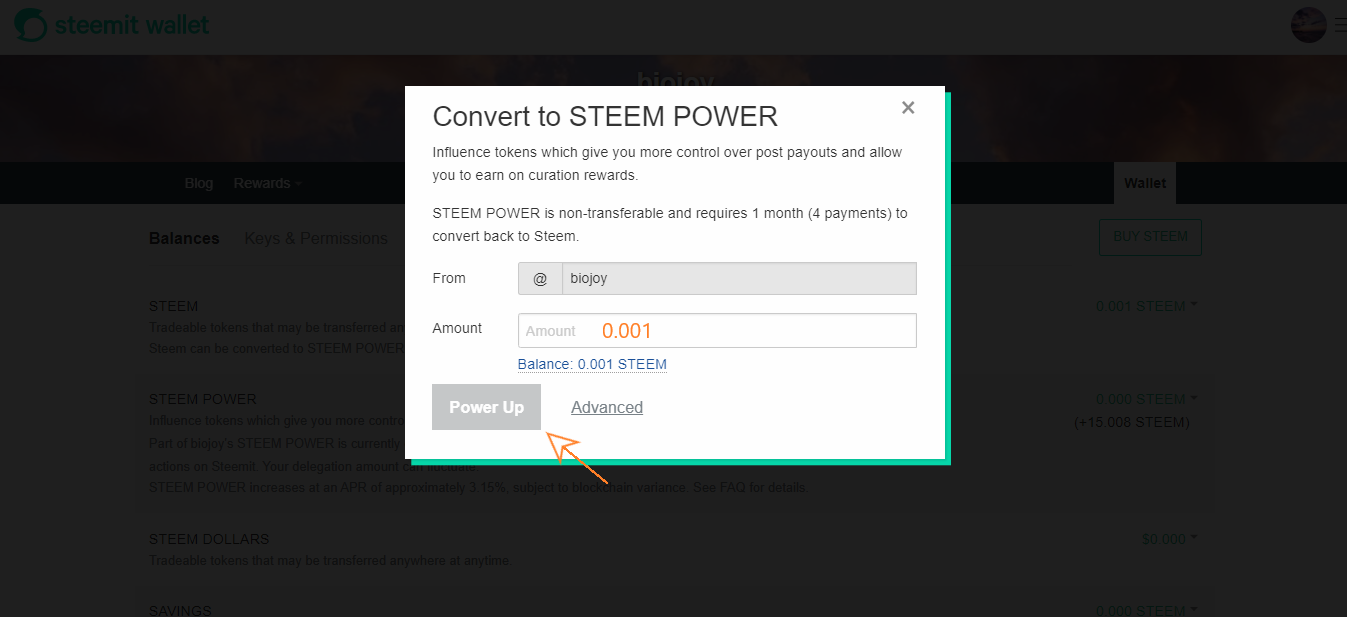Click the Steemit Wallet logo icon
The image size is (1347, 617).
point(31,24)
